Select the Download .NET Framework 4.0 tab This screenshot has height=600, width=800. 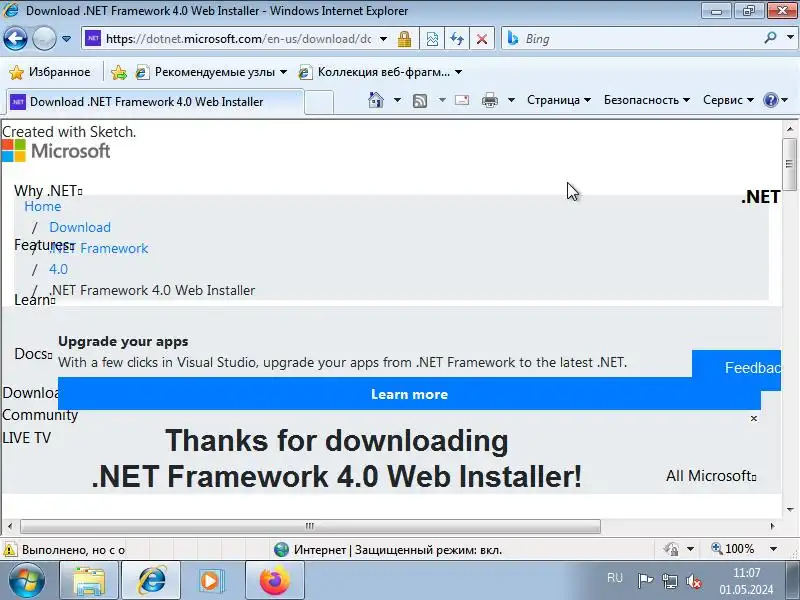pyautogui.click(x=154, y=102)
